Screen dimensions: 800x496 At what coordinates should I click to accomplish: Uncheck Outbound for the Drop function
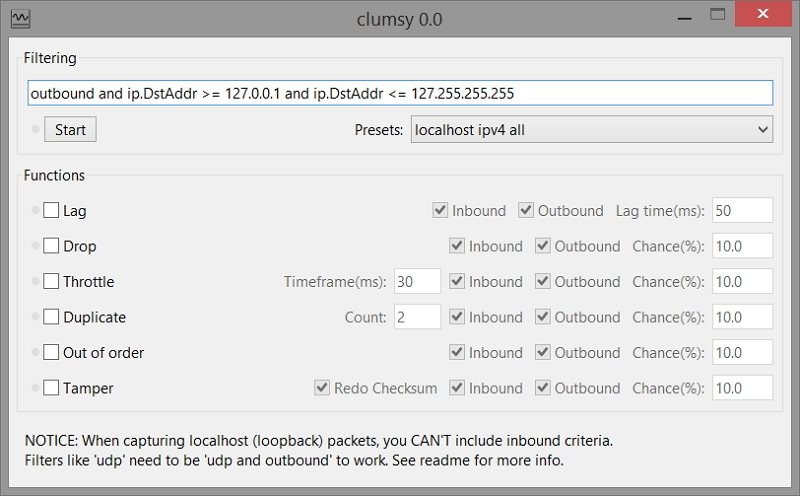click(x=543, y=246)
